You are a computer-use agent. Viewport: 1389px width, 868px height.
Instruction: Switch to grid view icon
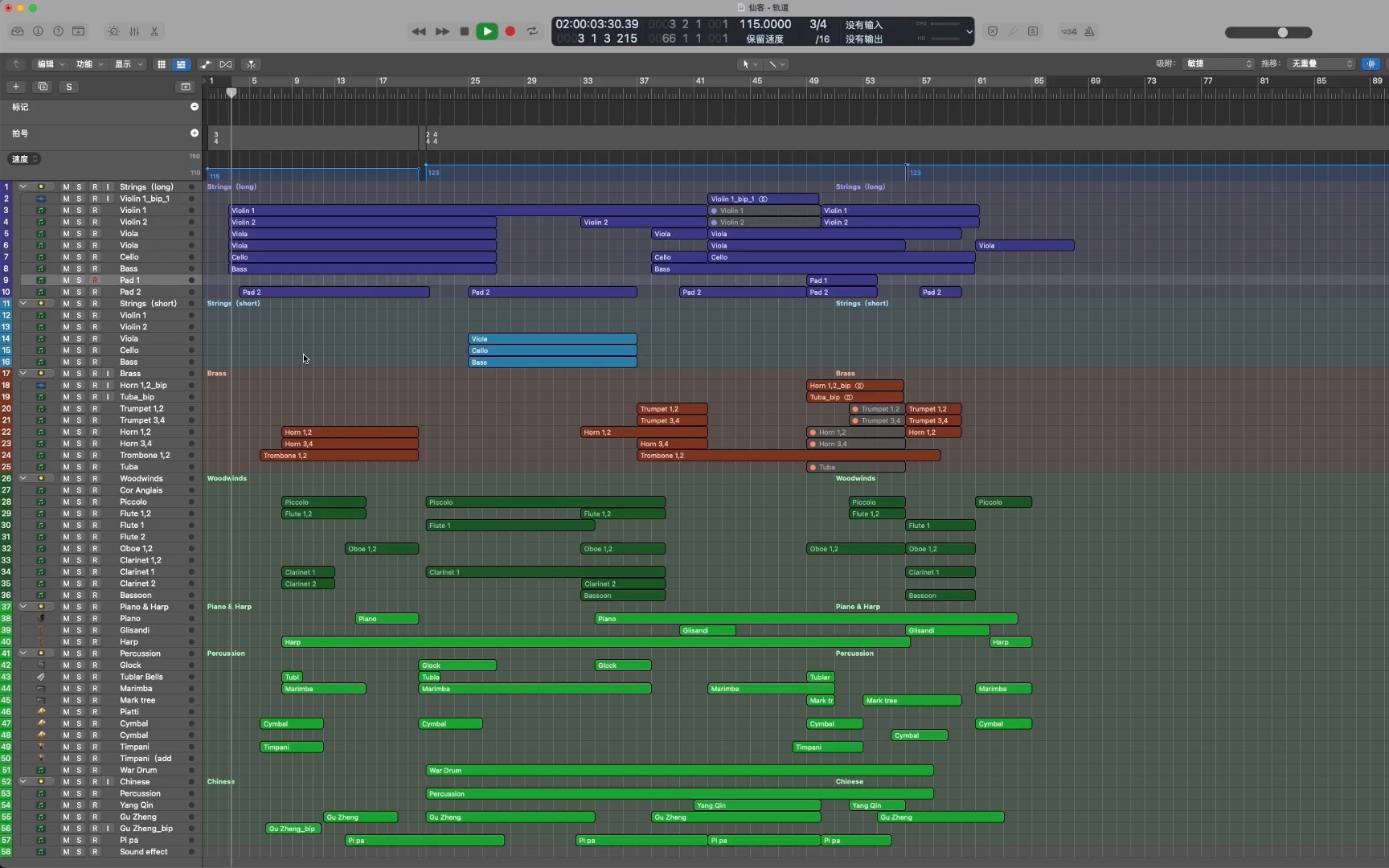(x=162, y=64)
